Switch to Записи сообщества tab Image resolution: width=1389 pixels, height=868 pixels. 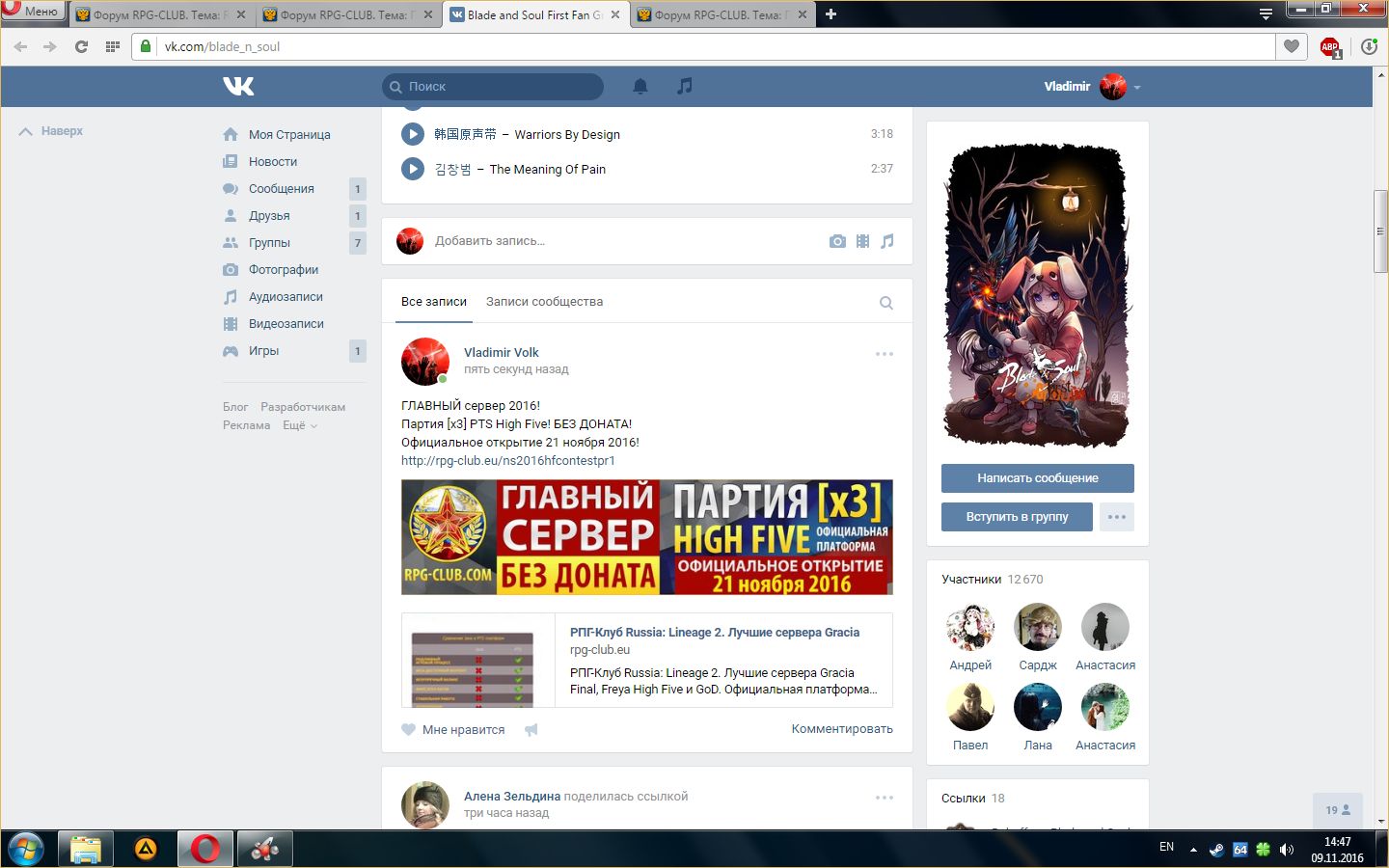tap(544, 302)
